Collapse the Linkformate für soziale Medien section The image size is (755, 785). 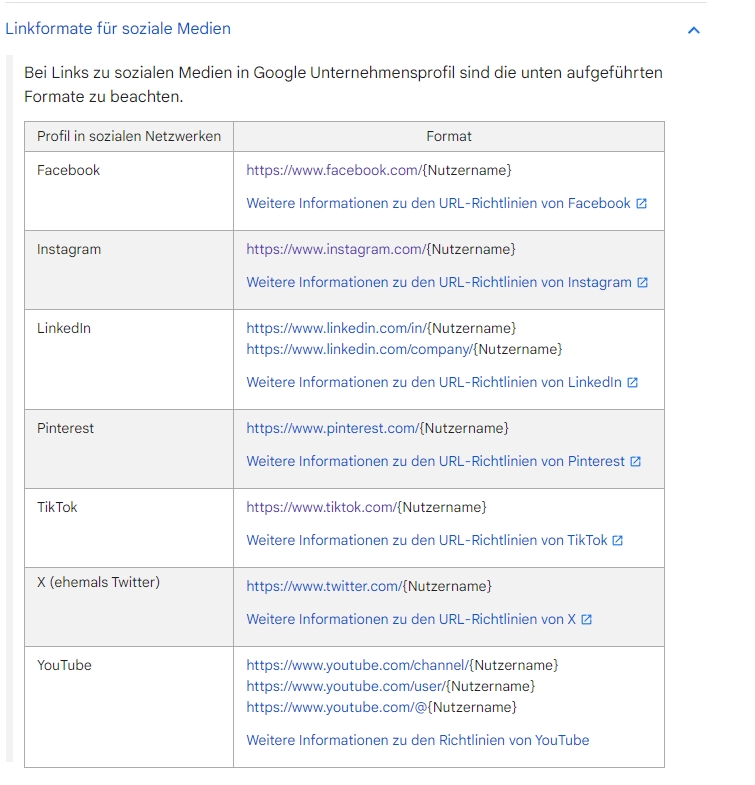pyautogui.click(x=693, y=31)
